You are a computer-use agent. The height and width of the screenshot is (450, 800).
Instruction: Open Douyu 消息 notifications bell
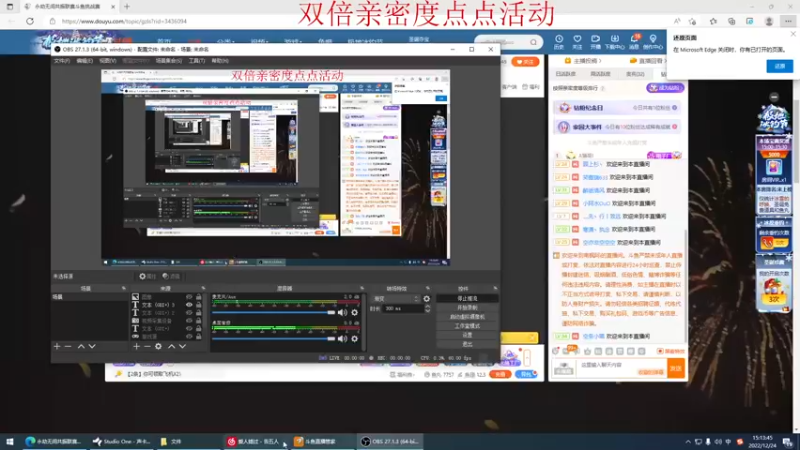point(634,41)
